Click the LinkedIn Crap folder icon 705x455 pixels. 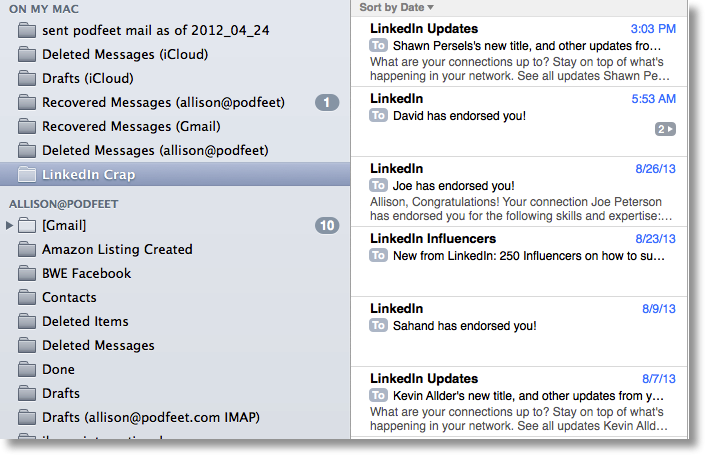pyautogui.click(x=26, y=174)
